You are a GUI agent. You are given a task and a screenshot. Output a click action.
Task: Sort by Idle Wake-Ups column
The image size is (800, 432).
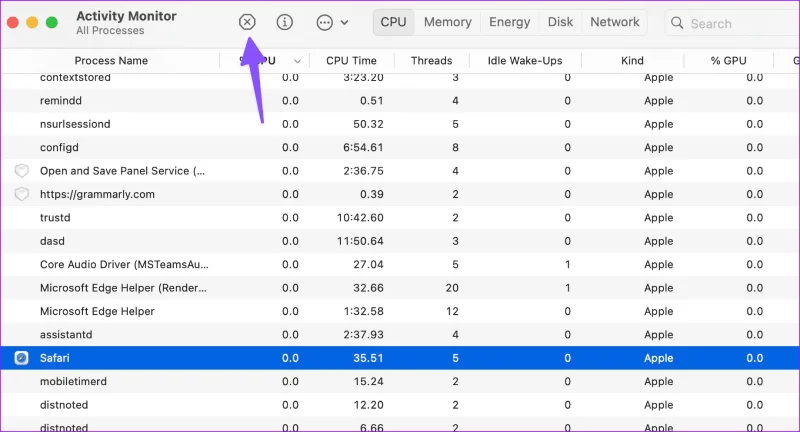click(525, 61)
